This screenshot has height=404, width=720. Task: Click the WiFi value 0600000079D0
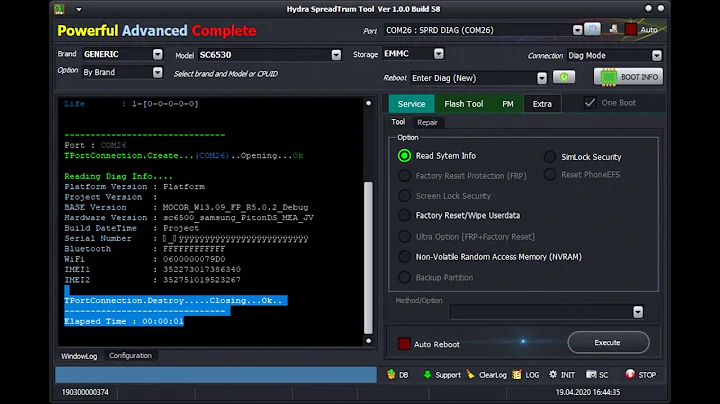194,259
